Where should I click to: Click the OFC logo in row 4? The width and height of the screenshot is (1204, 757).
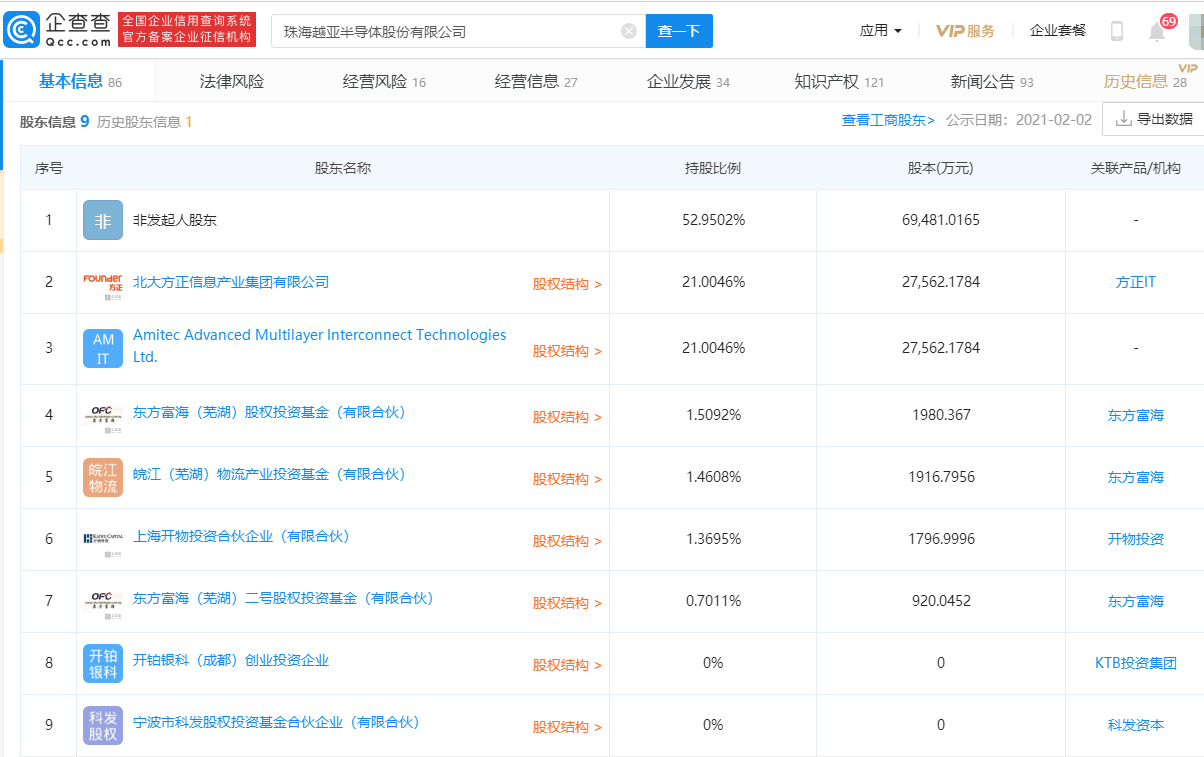click(x=103, y=414)
